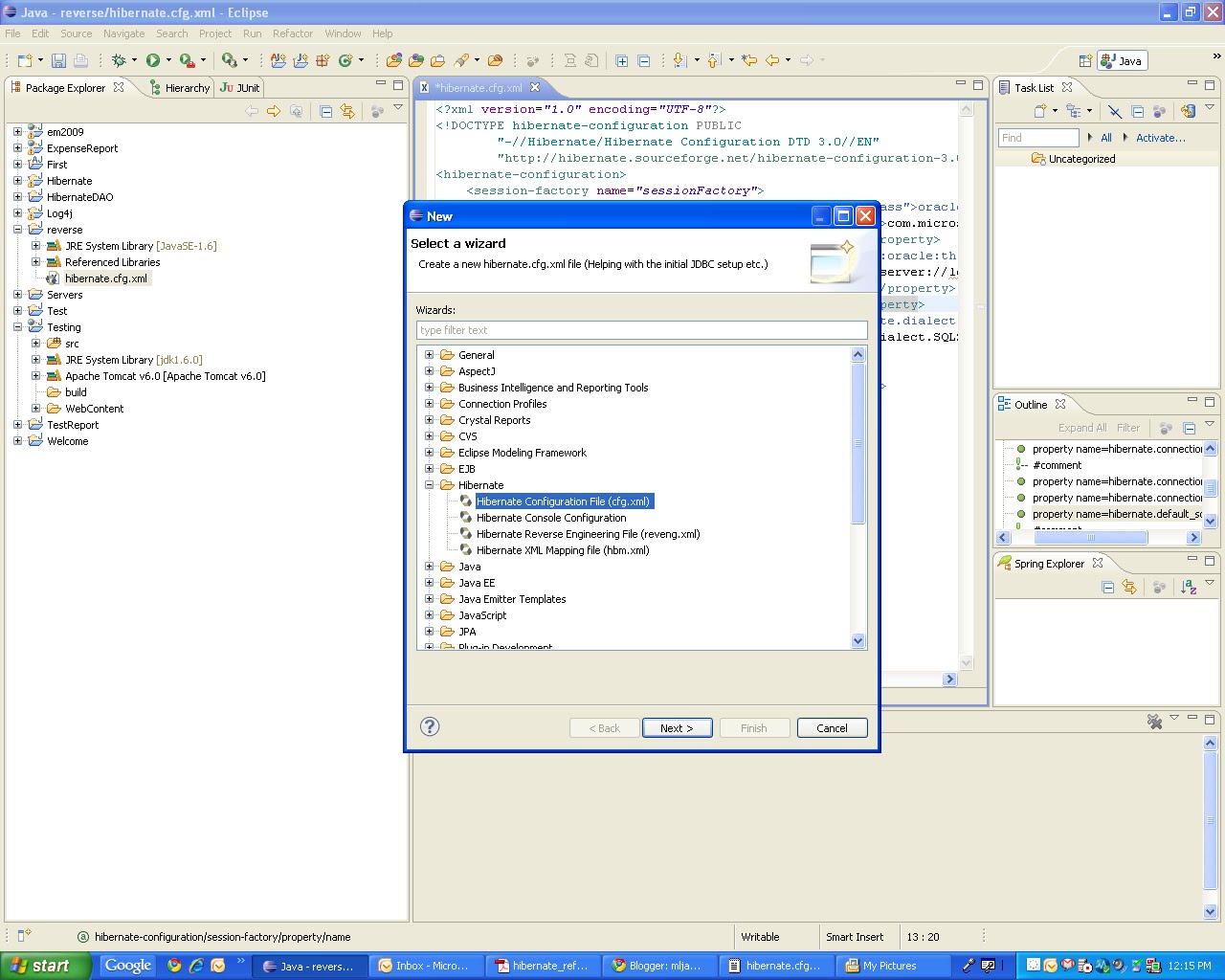1225x980 pixels.
Task: Click the Next > button
Action: pos(677,728)
